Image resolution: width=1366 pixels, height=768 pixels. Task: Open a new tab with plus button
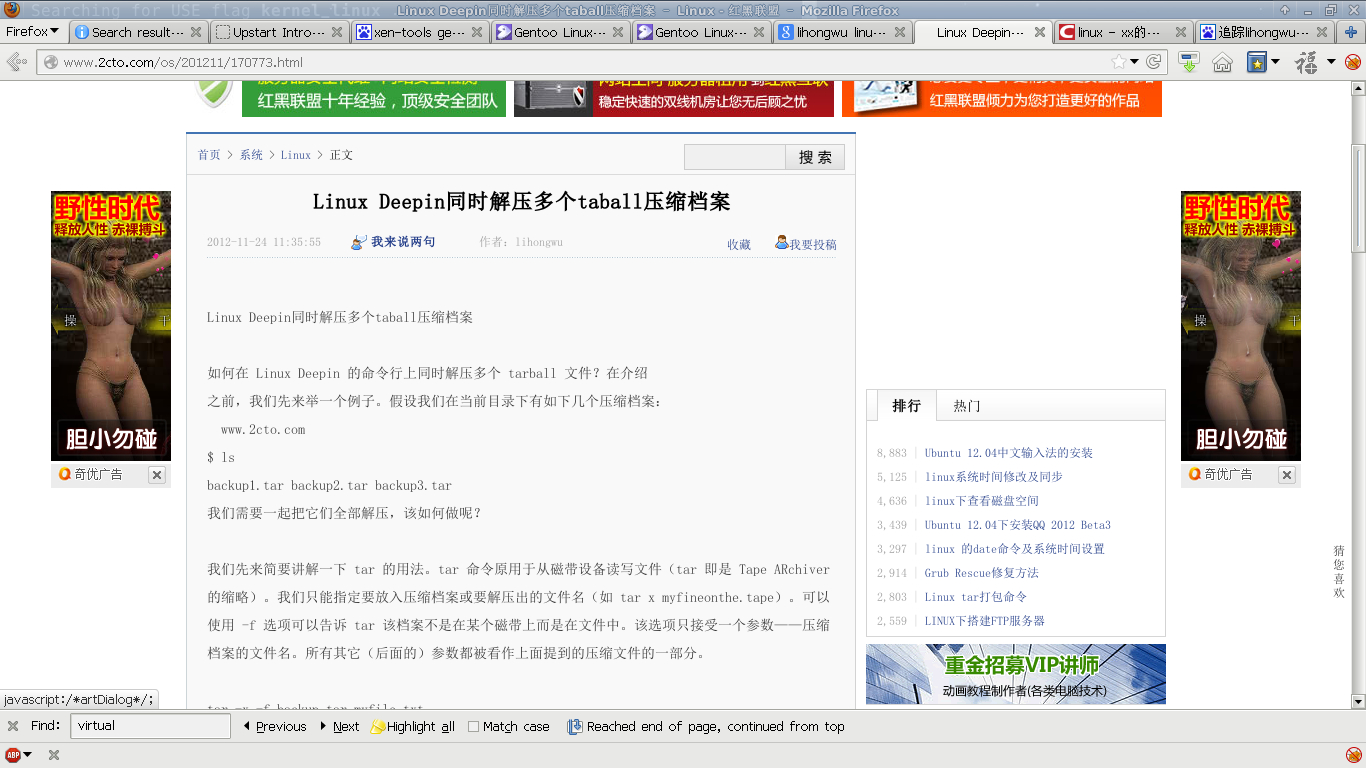tap(1351, 32)
